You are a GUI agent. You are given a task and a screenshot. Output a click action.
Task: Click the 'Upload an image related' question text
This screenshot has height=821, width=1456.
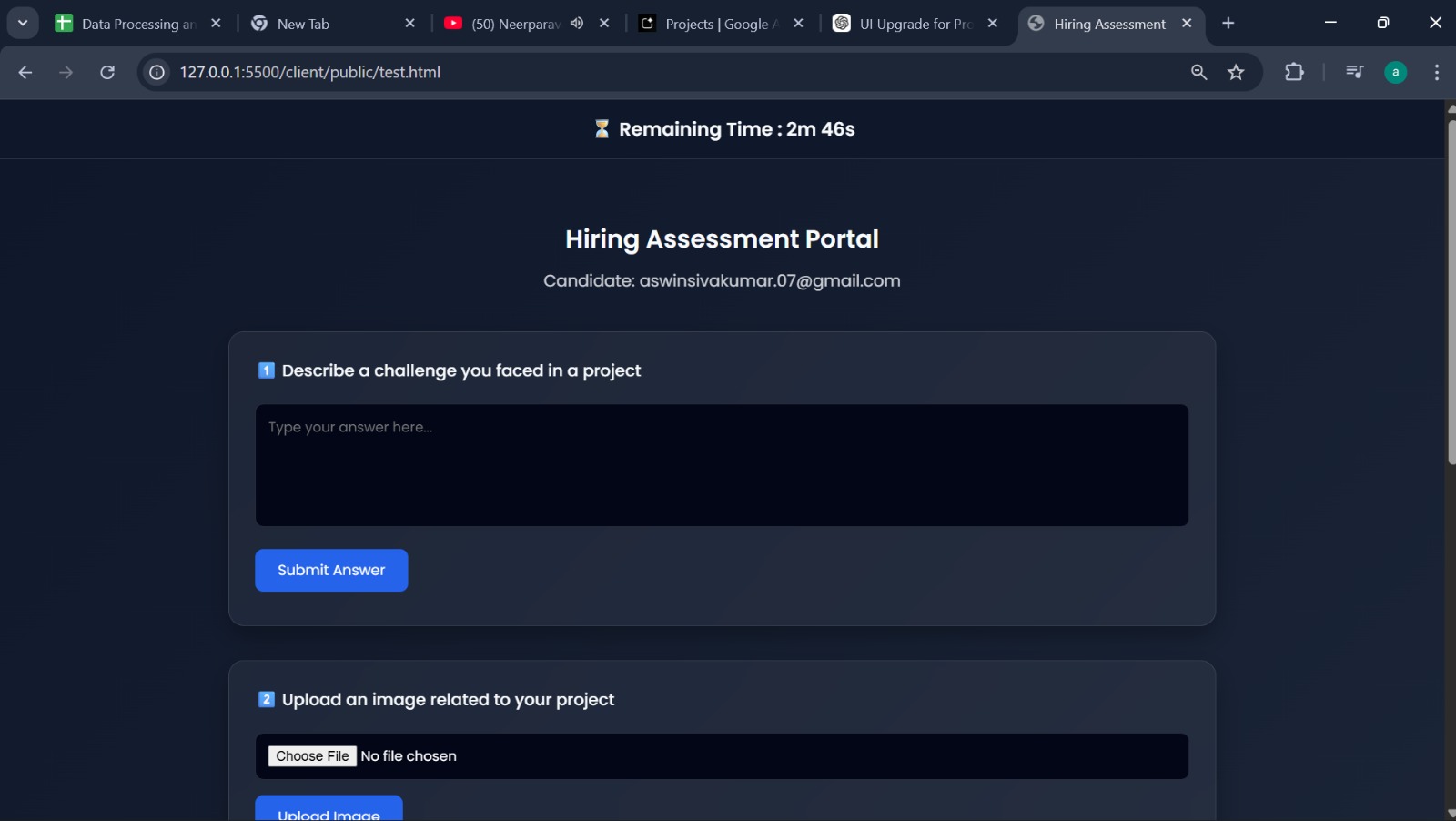click(448, 700)
